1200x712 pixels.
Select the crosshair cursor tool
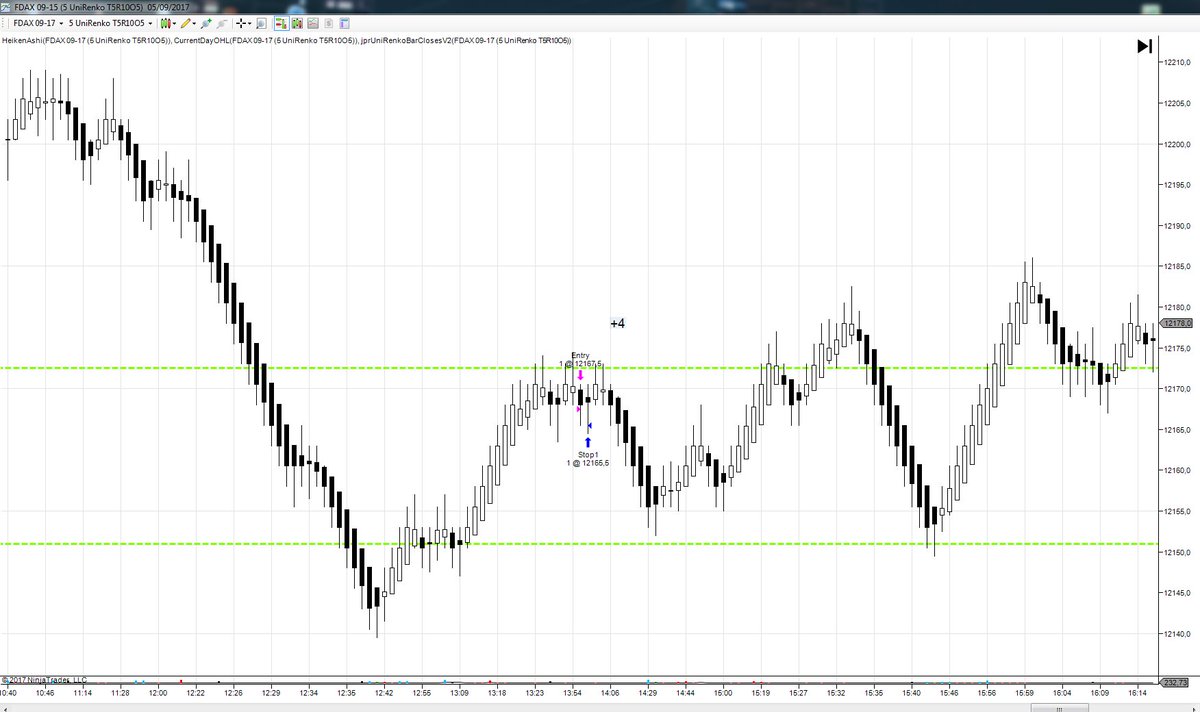click(241, 23)
